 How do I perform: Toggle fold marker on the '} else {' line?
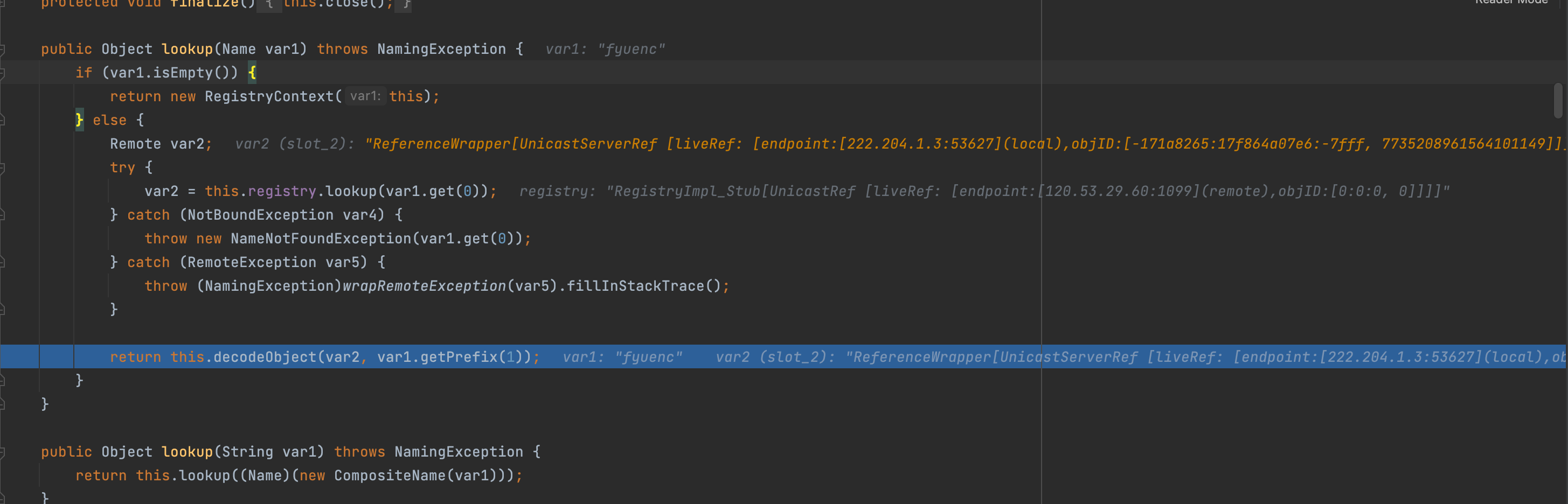click(x=3, y=121)
